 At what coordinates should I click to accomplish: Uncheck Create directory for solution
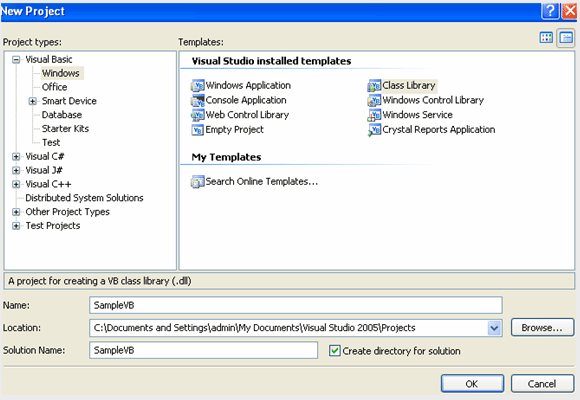point(334,350)
